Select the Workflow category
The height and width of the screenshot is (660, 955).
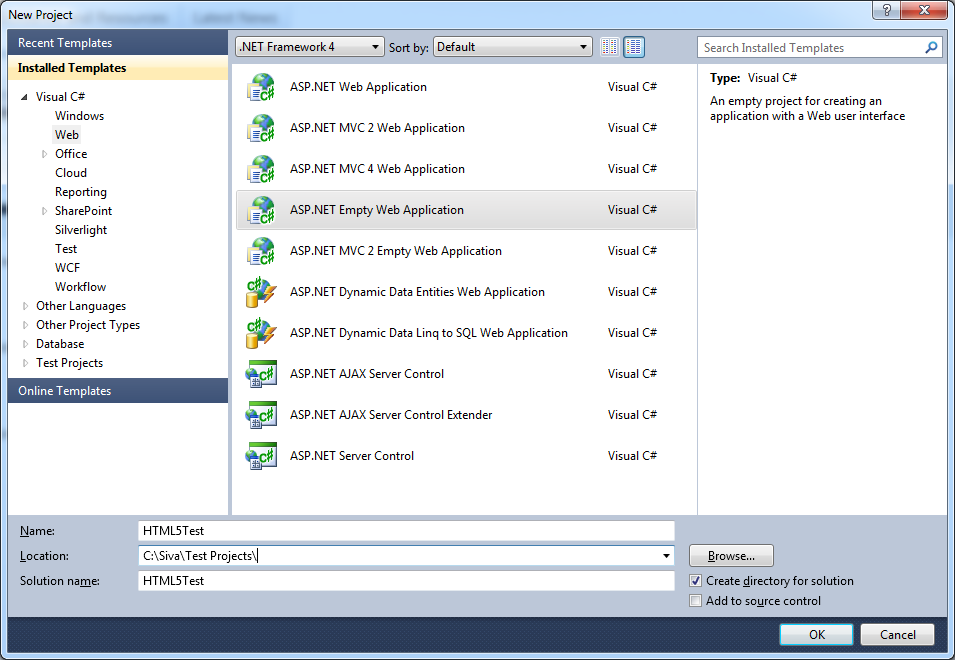point(80,287)
